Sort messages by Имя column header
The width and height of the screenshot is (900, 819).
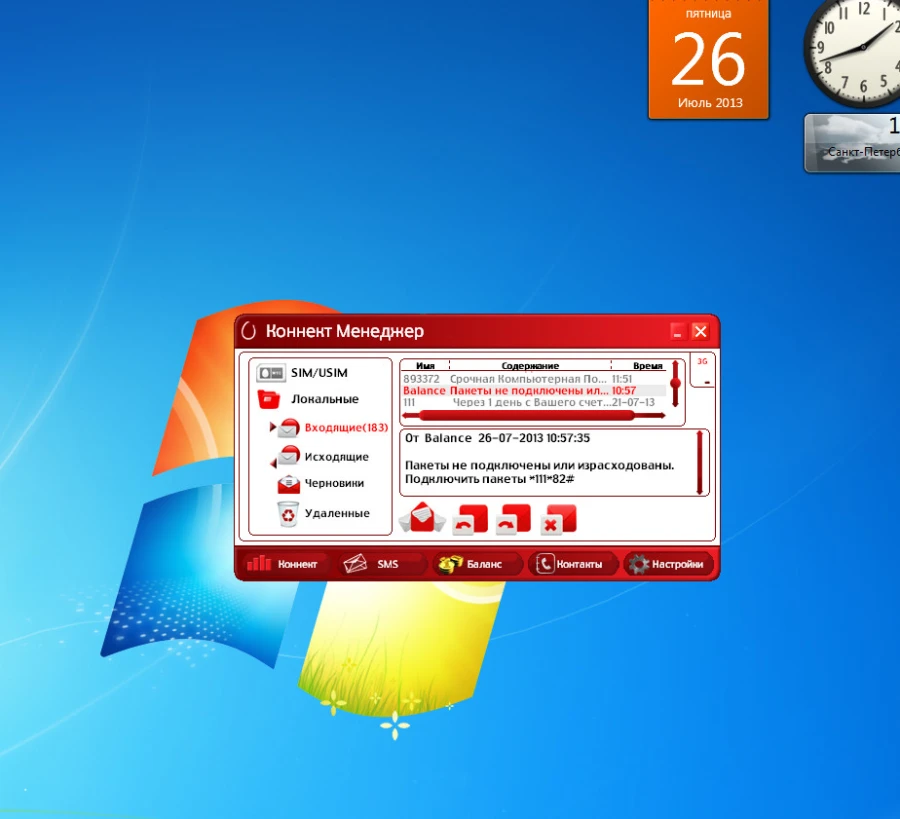tap(425, 366)
